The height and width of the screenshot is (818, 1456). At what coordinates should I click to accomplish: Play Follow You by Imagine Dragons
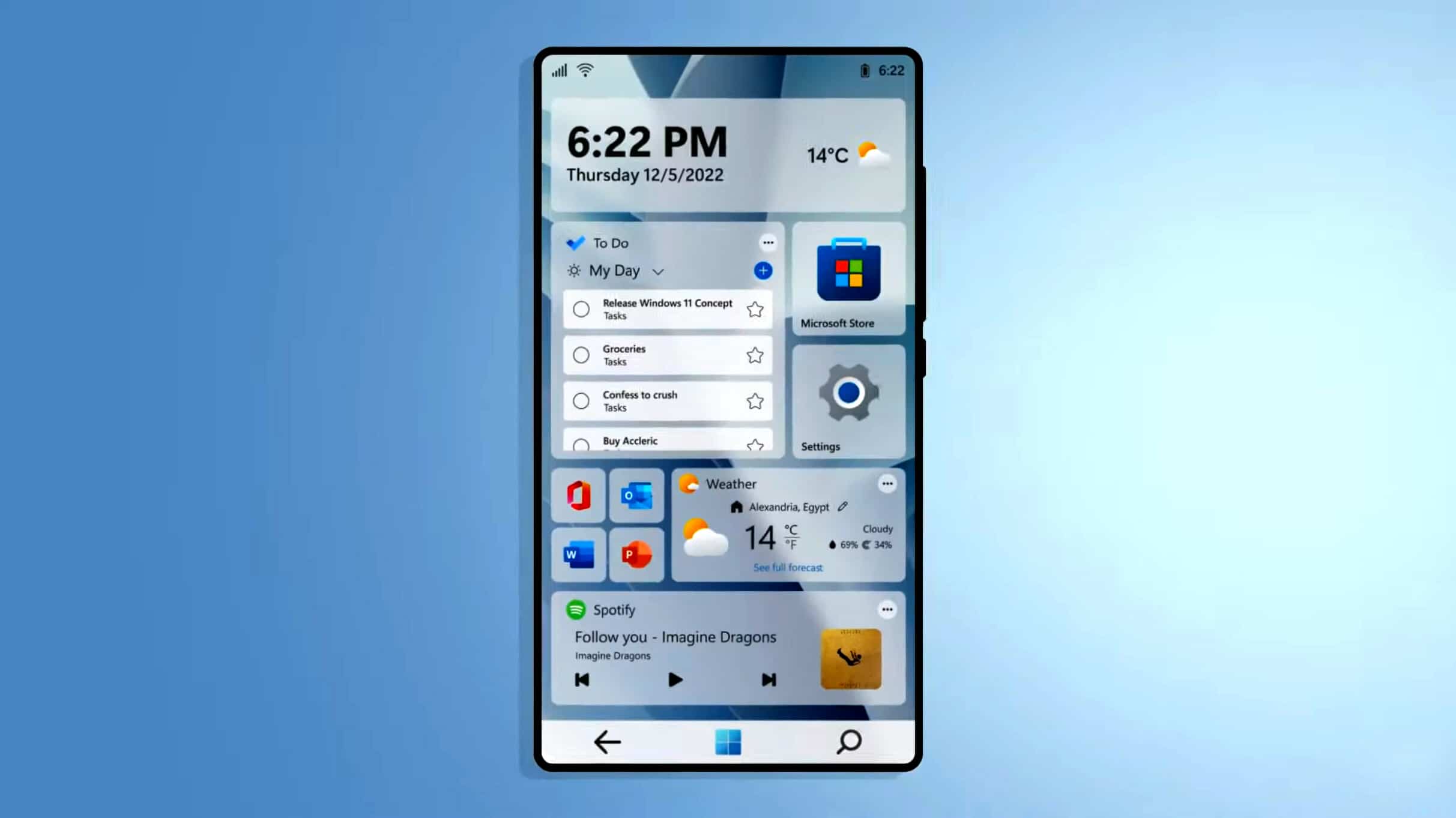click(x=674, y=680)
